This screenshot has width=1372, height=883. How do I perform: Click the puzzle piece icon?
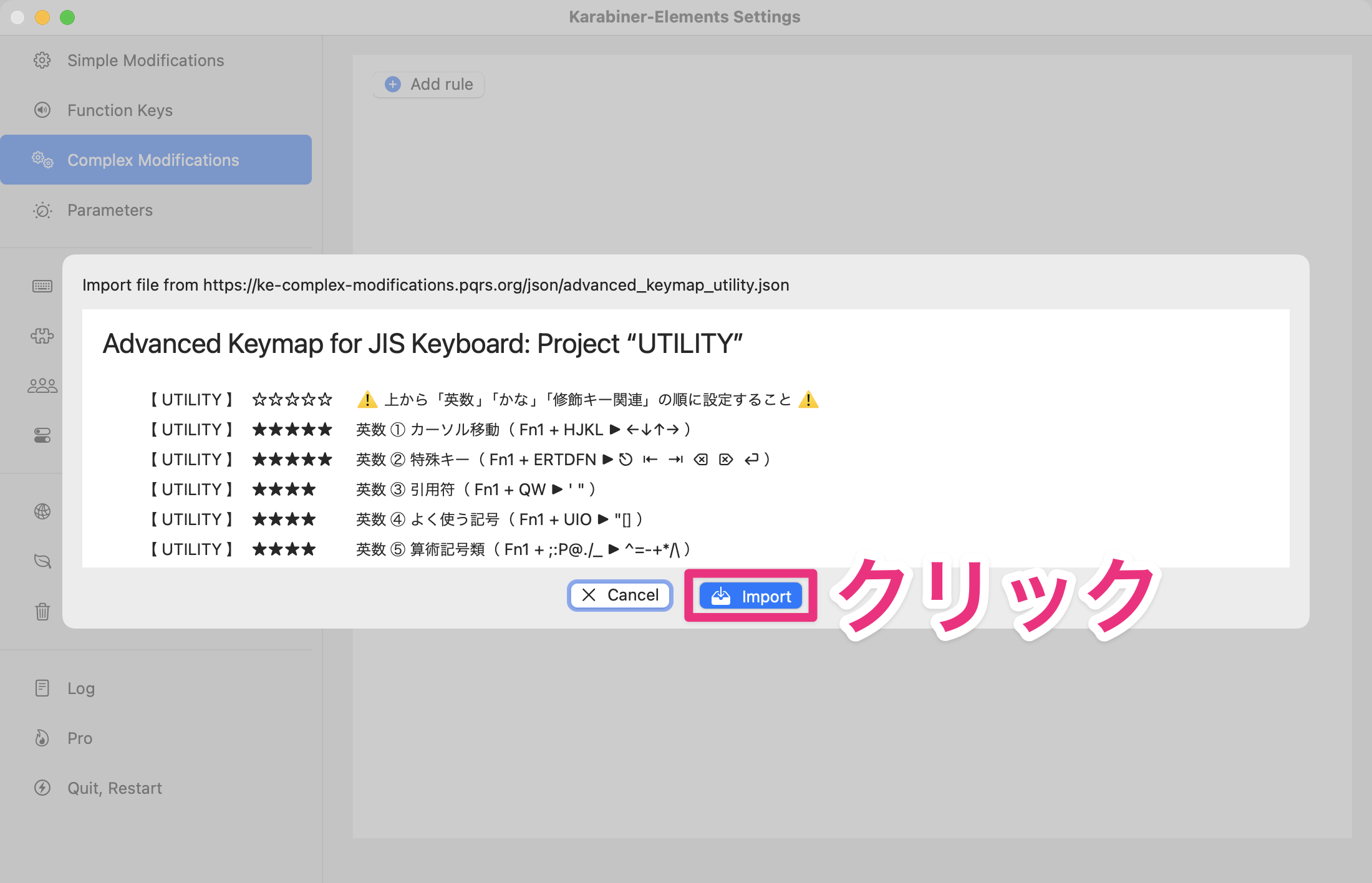42,336
